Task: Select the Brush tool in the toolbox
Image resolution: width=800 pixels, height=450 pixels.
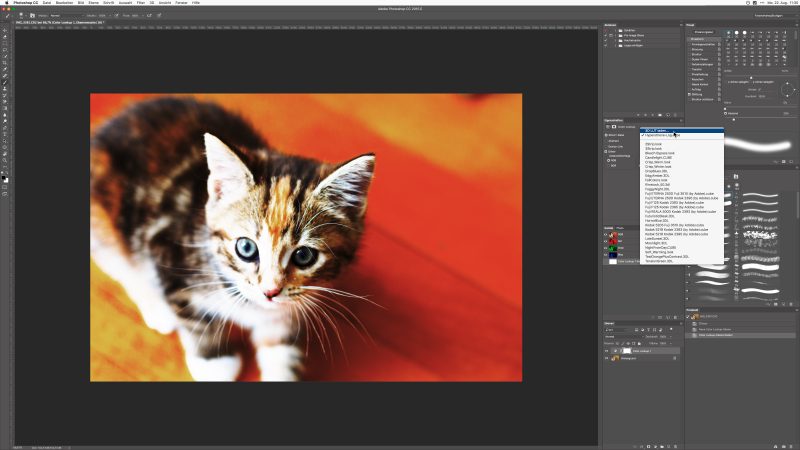Action: (5, 82)
